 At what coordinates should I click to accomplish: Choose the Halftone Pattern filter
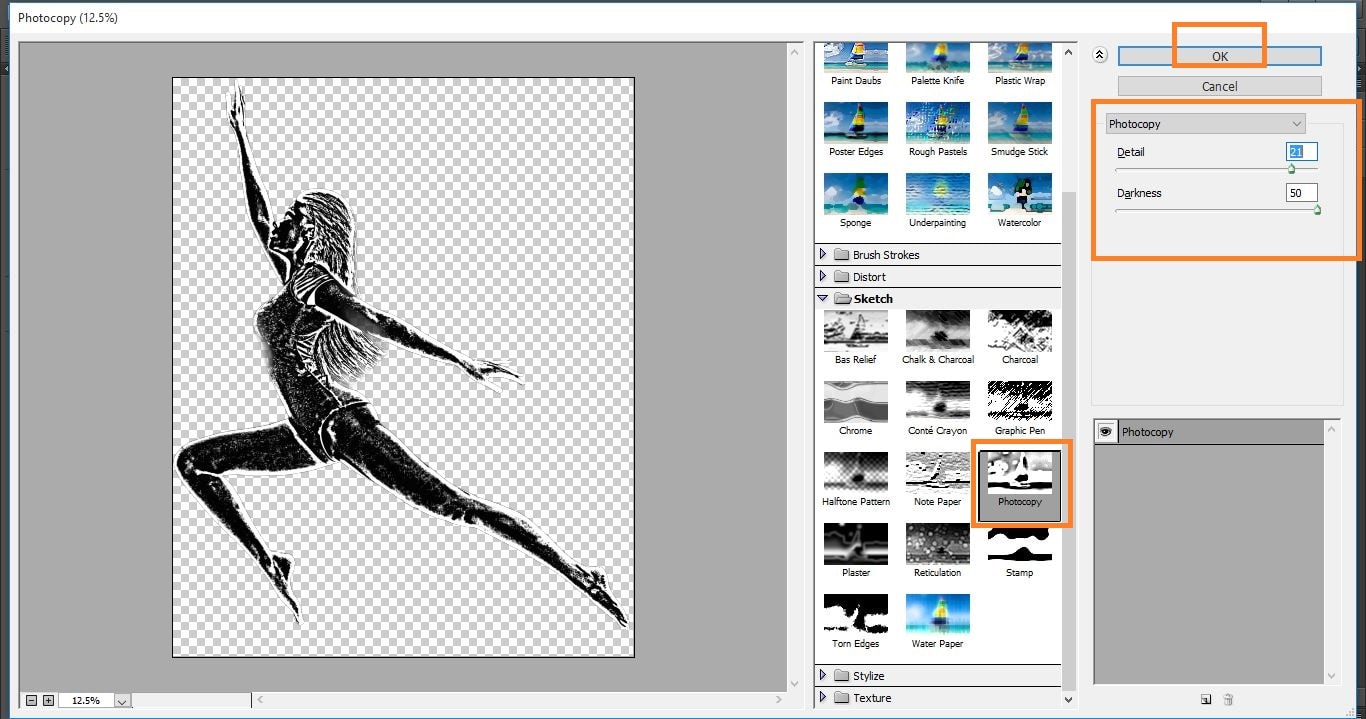click(855, 473)
